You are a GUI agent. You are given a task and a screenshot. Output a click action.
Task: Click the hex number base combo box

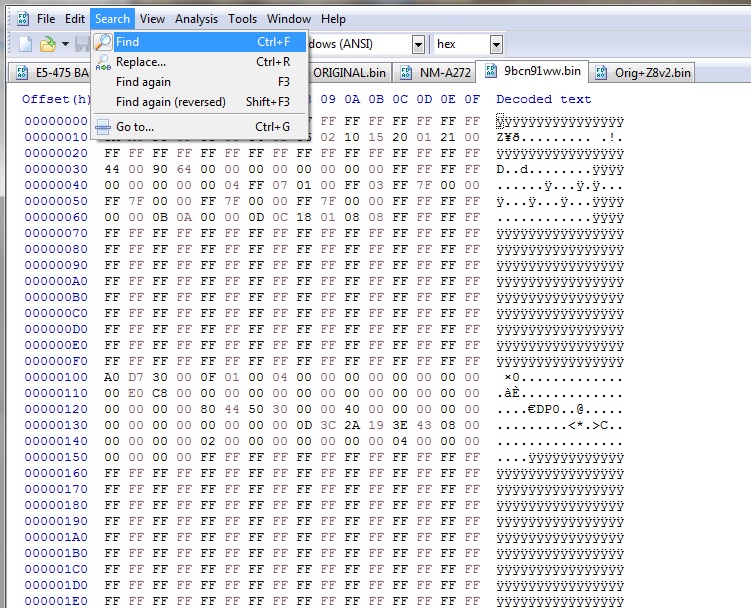(467, 44)
